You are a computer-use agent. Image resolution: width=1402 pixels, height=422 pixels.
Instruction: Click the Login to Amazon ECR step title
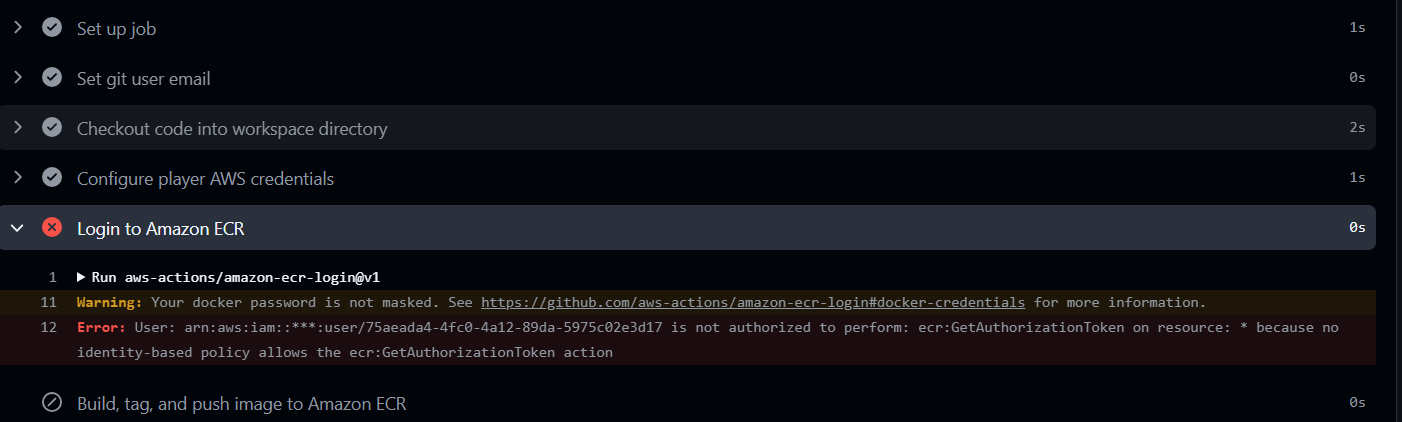(161, 229)
